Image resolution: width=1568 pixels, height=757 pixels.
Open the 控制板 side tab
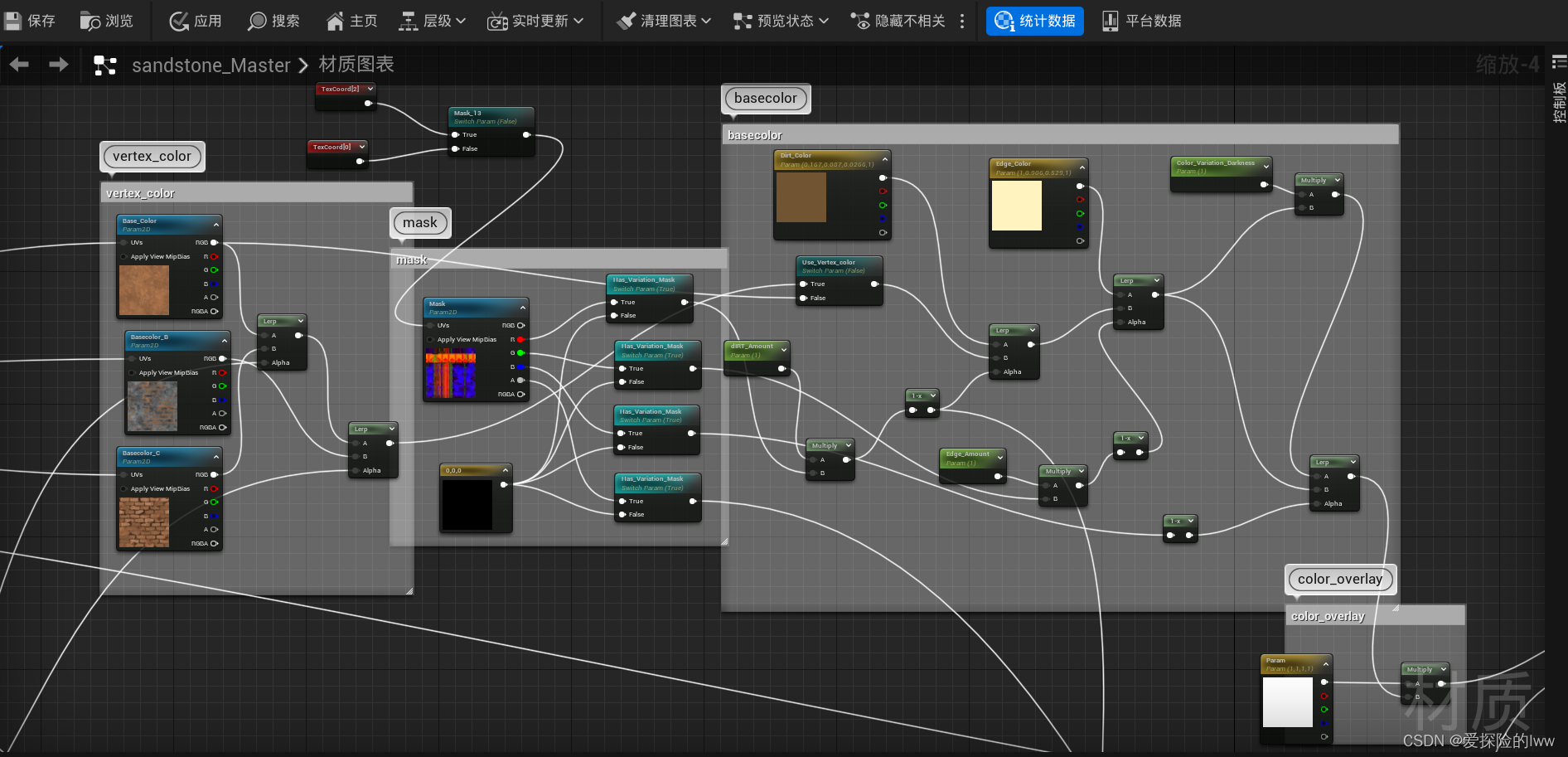[1559, 102]
